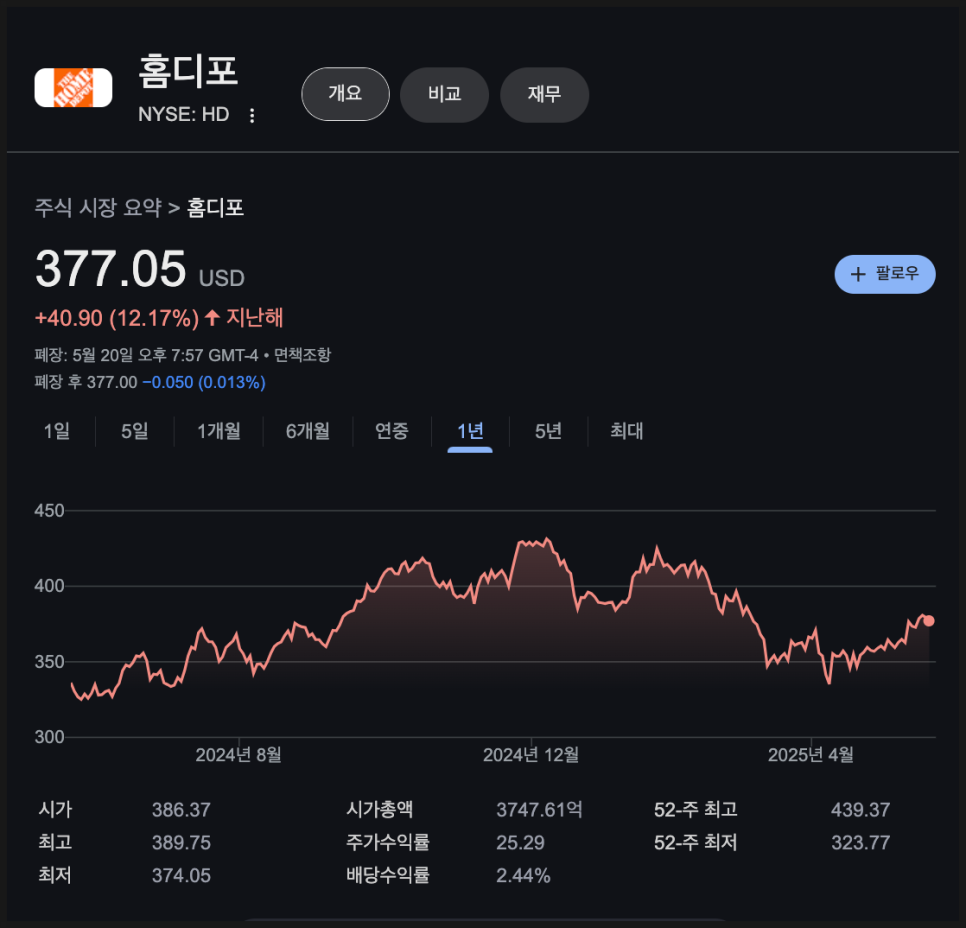Open the three-dot menu beside NYSE: HD
Image resolution: width=966 pixels, height=928 pixels.
point(251,115)
